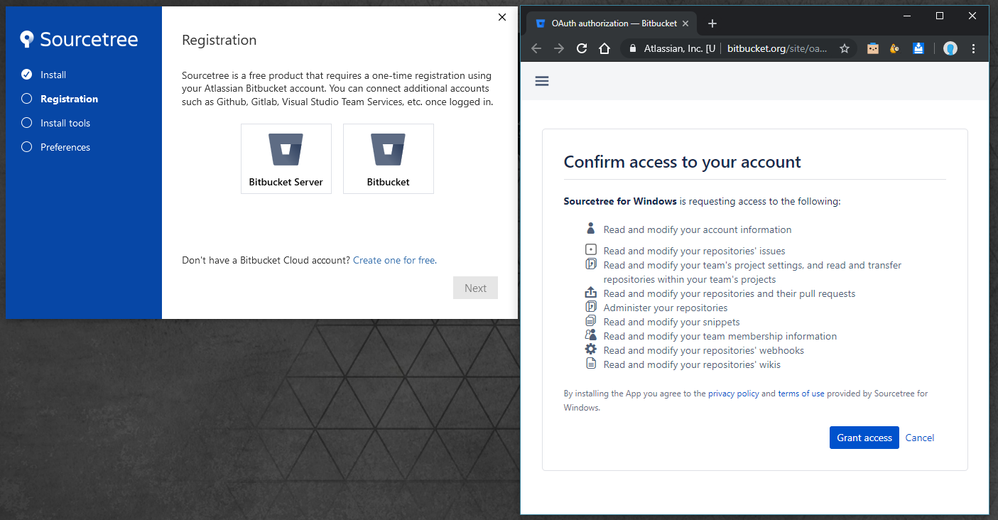
Task: Click 'Administer your repositories' text
Action: click(665, 308)
